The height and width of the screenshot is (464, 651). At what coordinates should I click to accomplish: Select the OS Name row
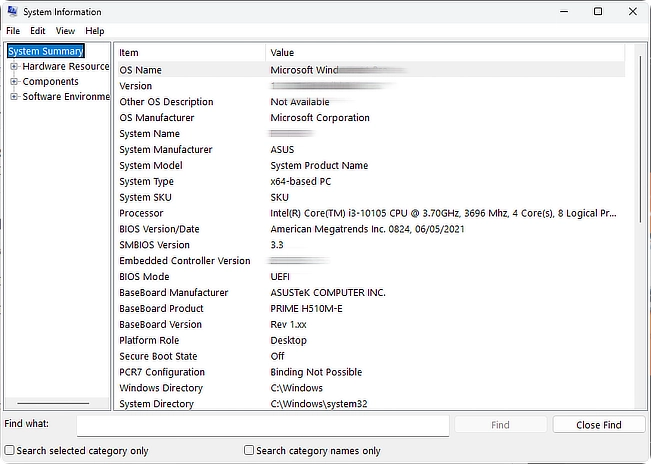pos(371,70)
